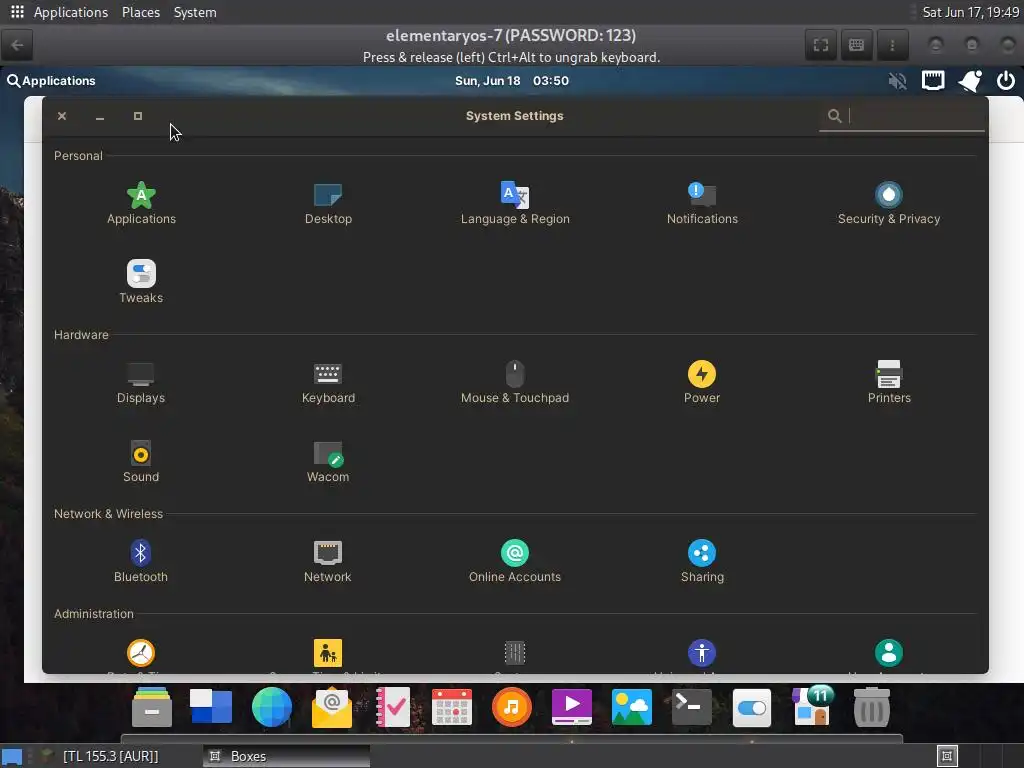This screenshot has height=768, width=1024.
Task: Open Security & Privacy settings
Action: [x=889, y=204]
